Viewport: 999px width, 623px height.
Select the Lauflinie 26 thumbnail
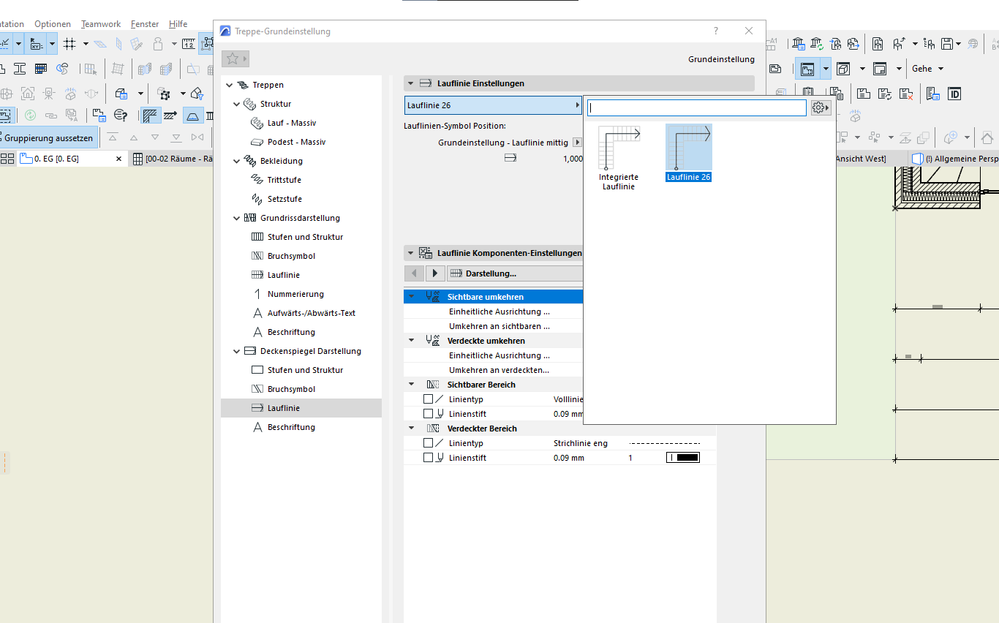tap(689, 153)
